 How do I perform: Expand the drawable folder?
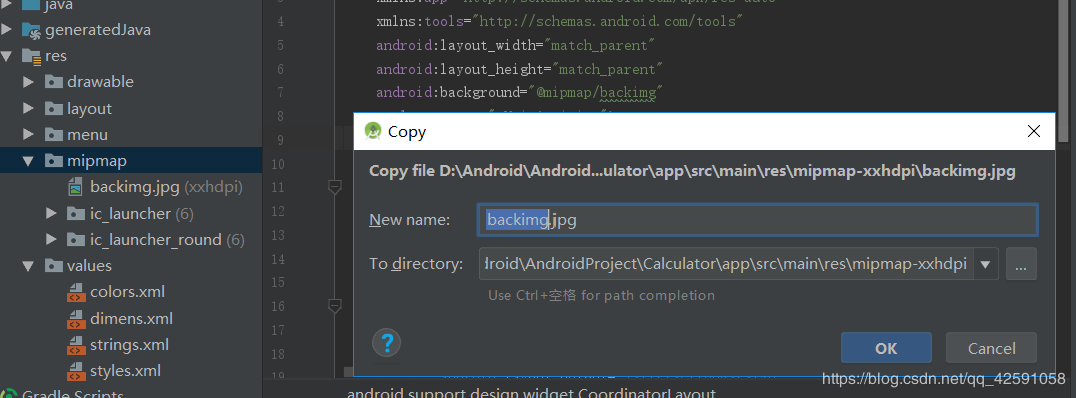click(29, 82)
